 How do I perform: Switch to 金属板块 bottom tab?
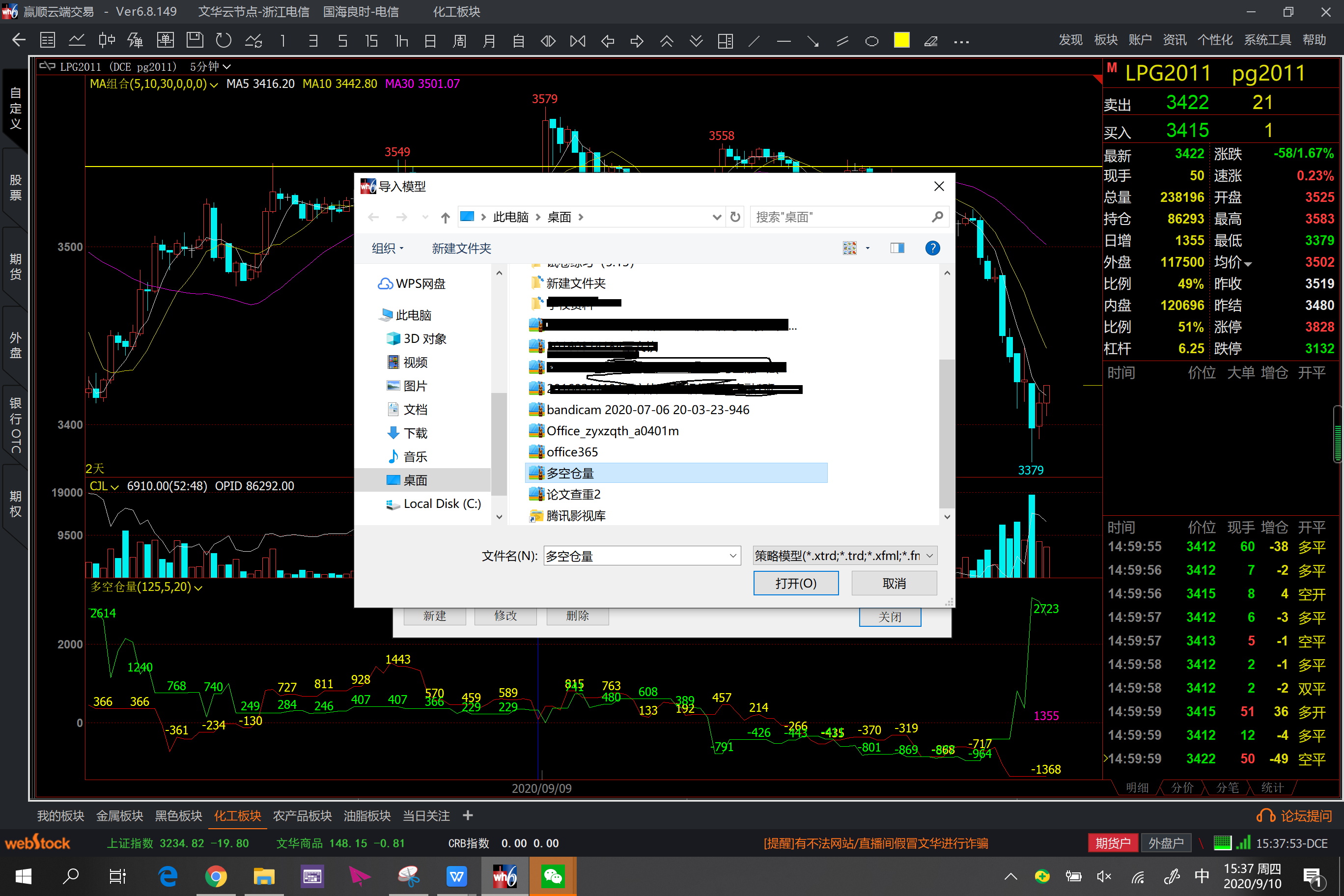pyautogui.click(x=119, y=815)
